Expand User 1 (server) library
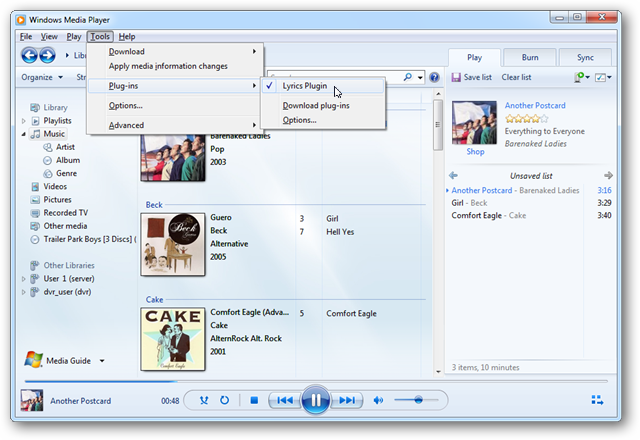Image resolution: width=640 pixels, height=440 pixels. pyautogui.click(x=23, y=279)
